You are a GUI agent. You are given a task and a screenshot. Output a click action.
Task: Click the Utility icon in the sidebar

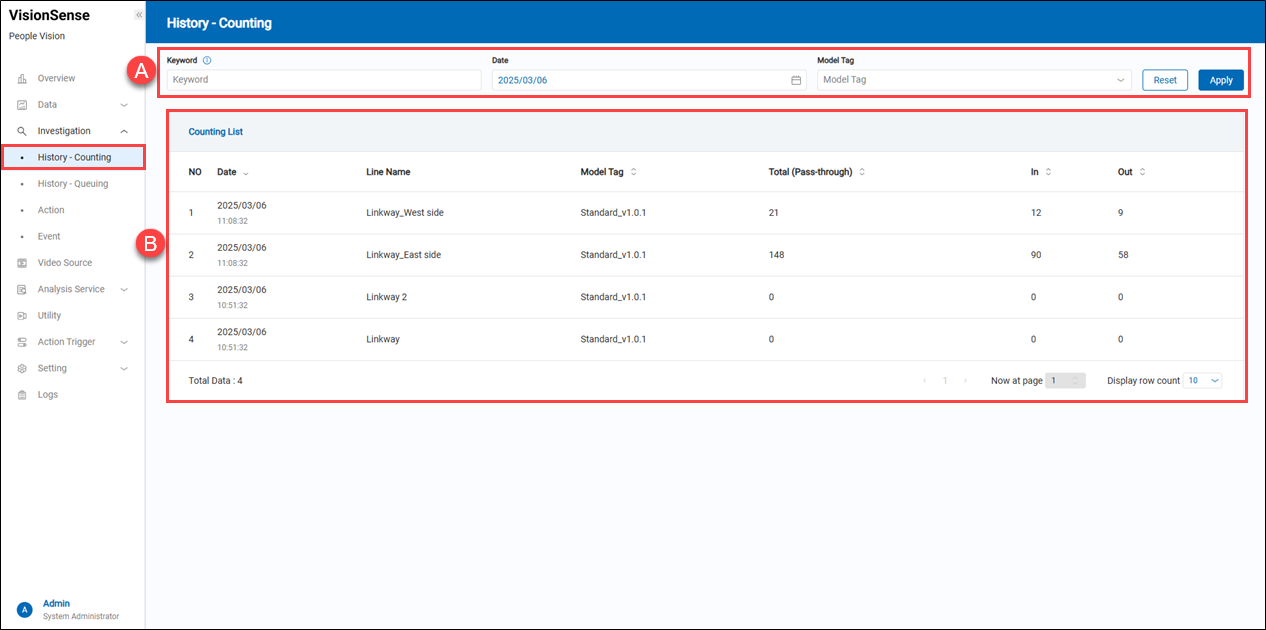[x=22, y=316]
